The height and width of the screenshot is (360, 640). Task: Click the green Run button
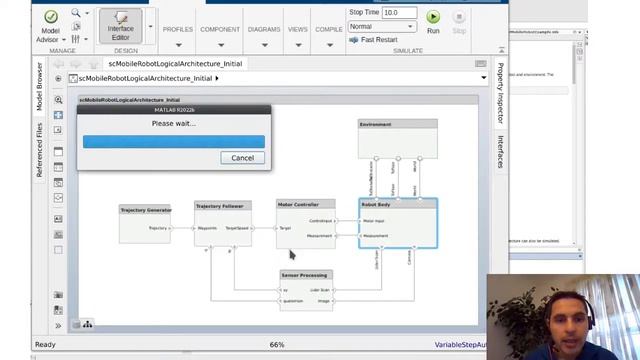[433, 17]
